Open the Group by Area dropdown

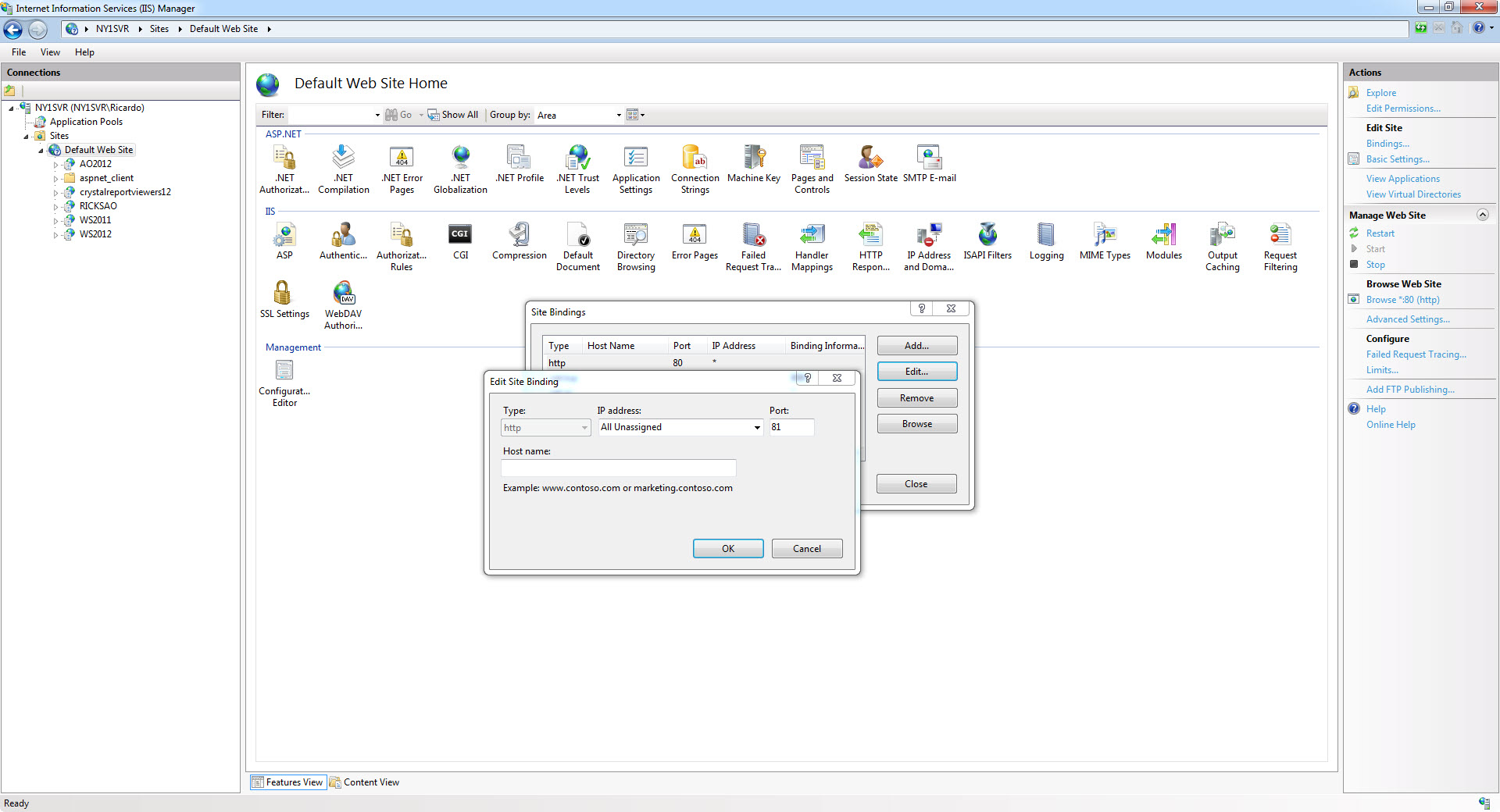(x=617, y=115)
